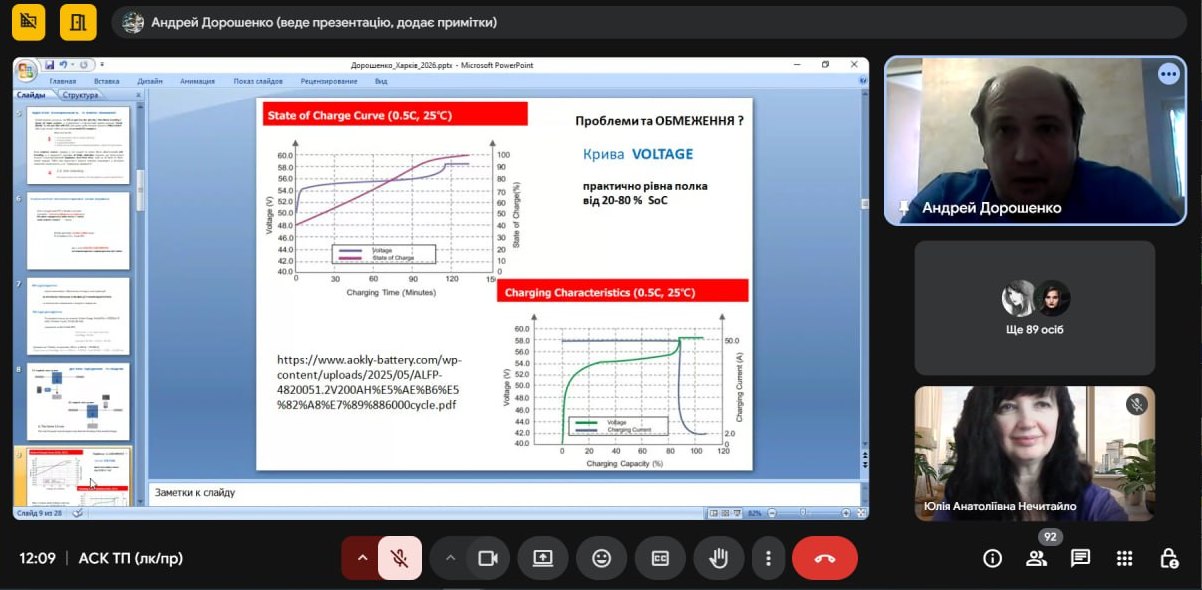
Task: Unmute the microphone
Action: click(399, 558)
